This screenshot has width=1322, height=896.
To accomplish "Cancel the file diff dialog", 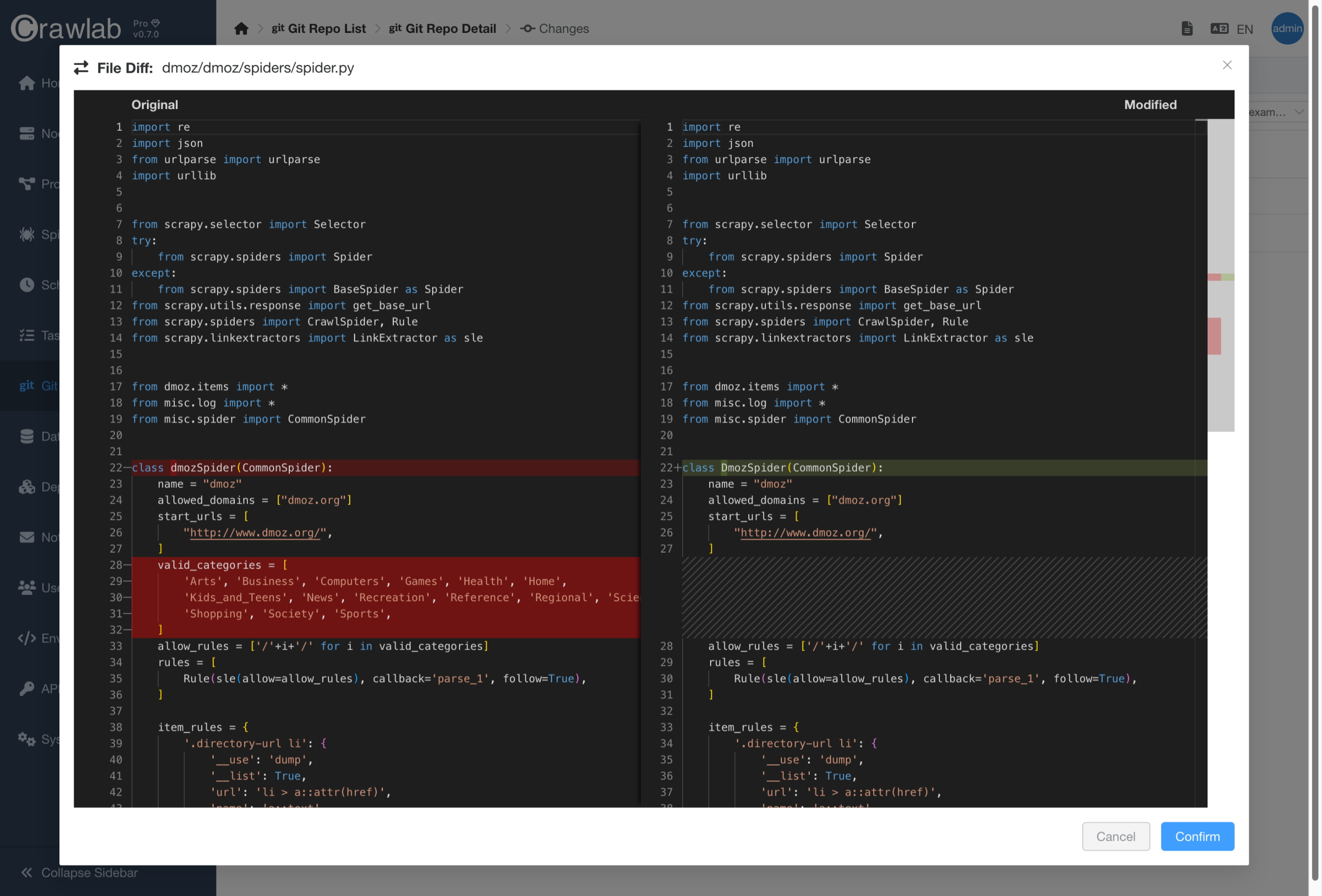I will (1116, 836).
